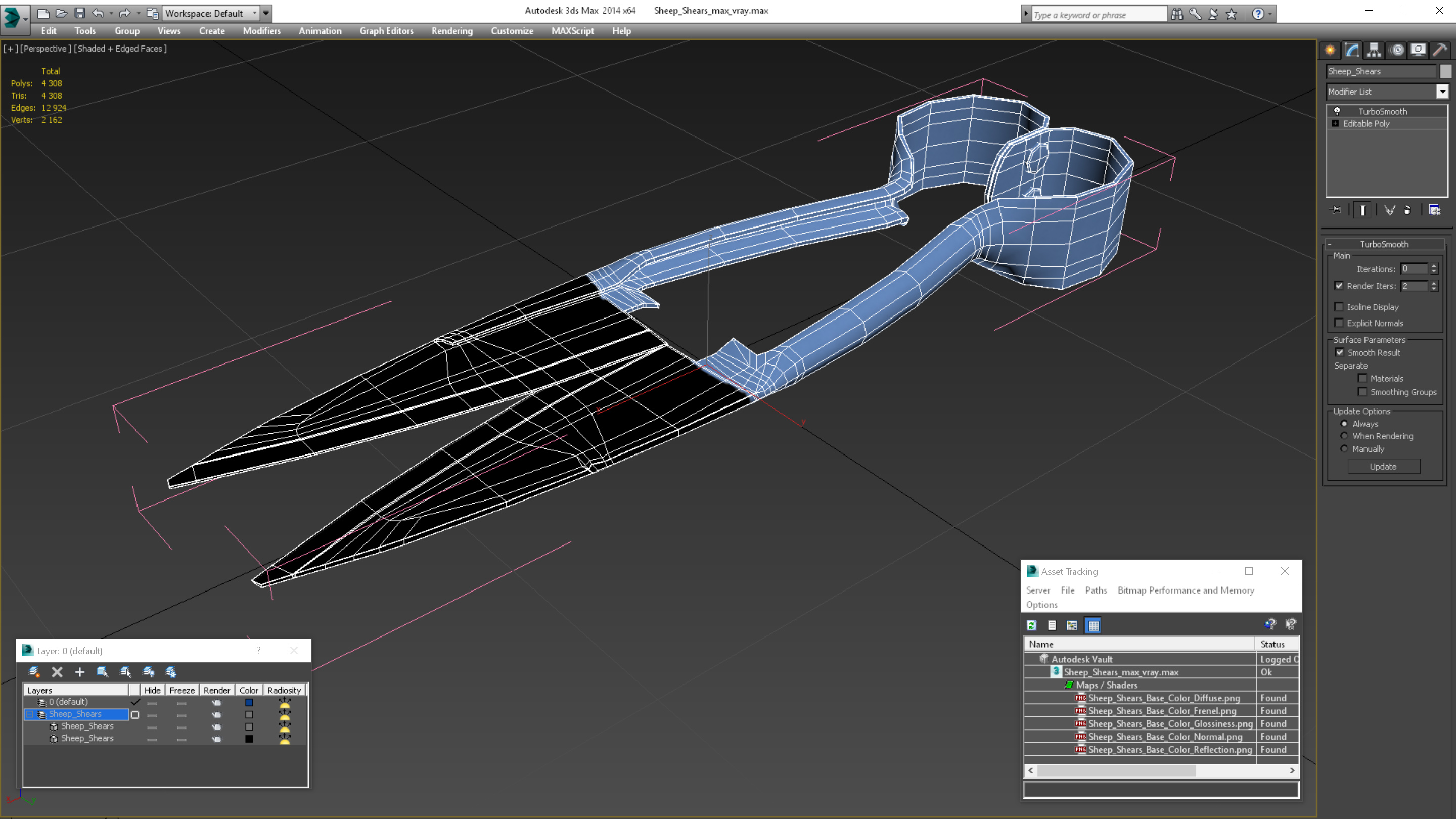Select Always update option
The image size is (1456, 819).
(x=1344, y=423)
